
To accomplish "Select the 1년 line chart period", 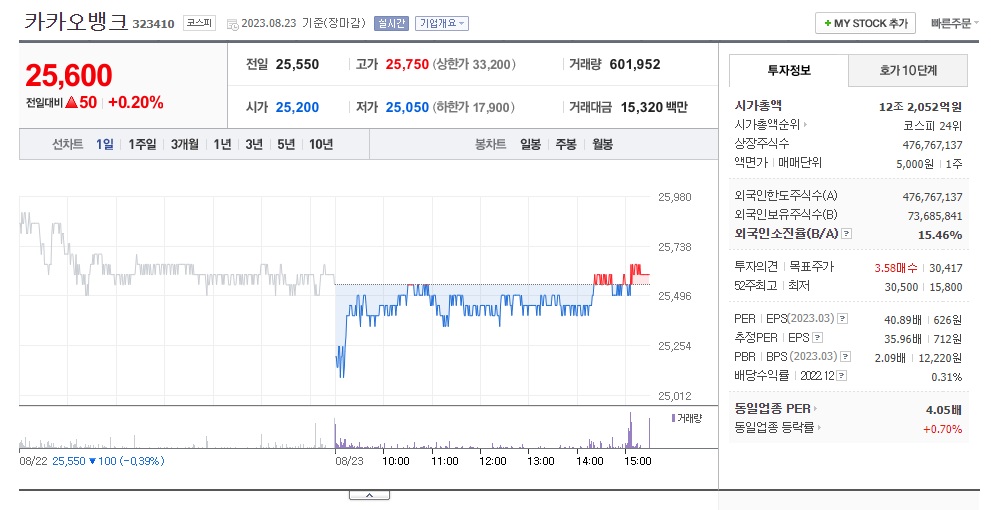I will point(222,144).
